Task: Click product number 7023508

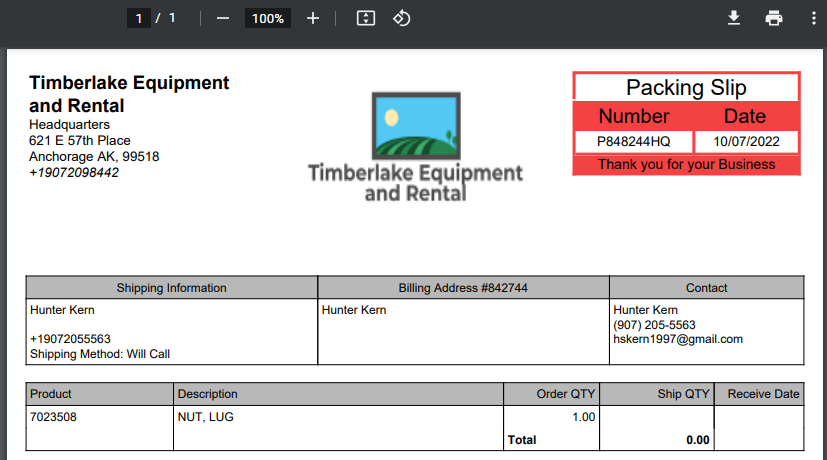Action: pyautogui.click(x=53, y=417)
